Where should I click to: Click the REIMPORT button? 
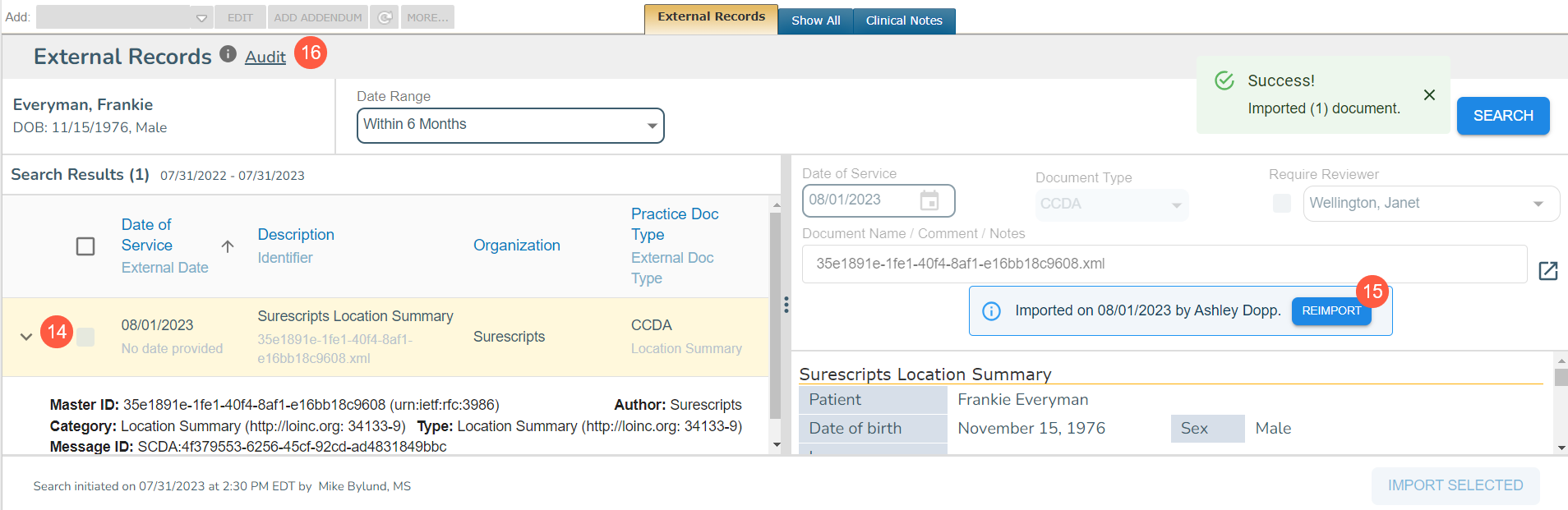coord(1330,310)
